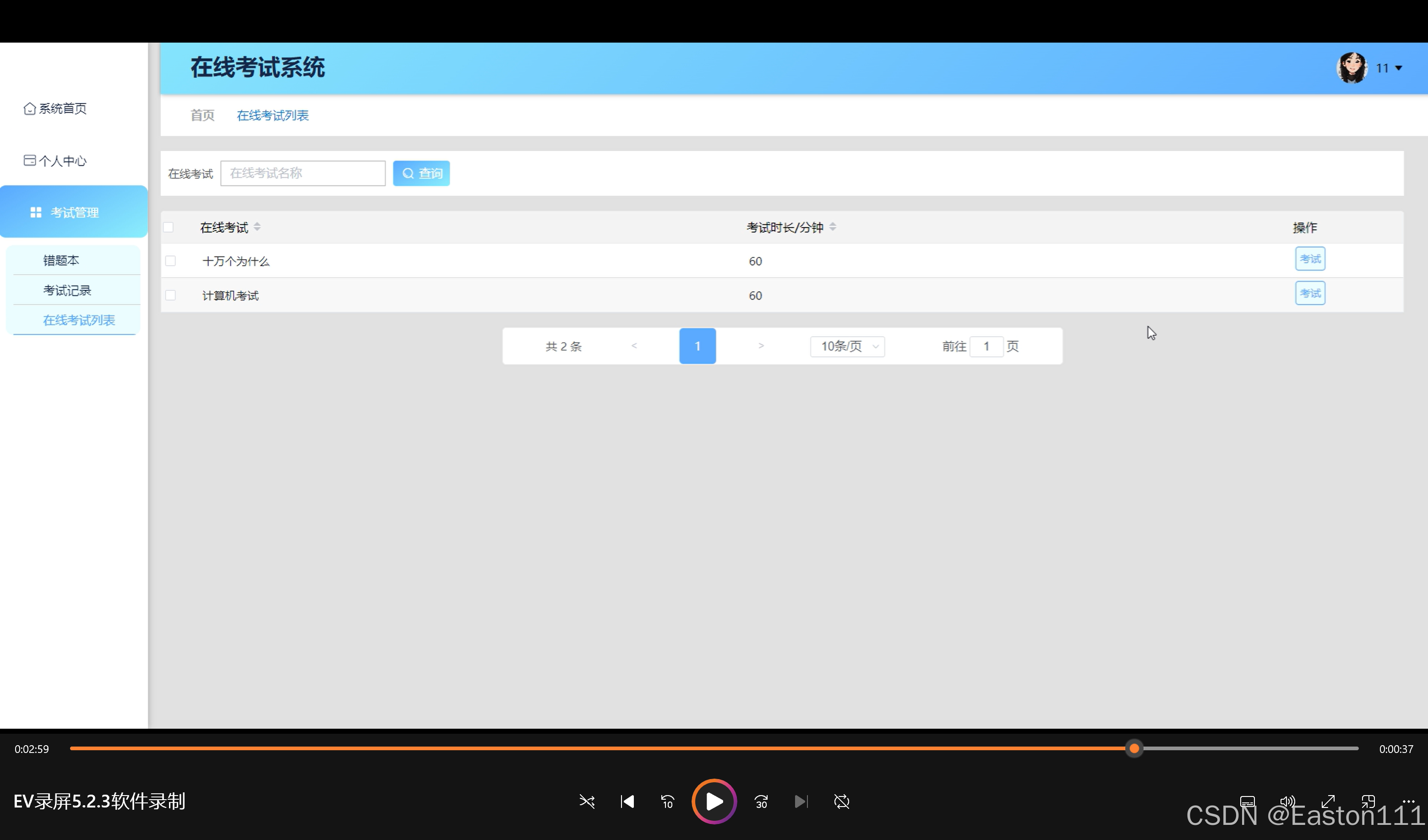
Task: Skip to the next track
Action: [801, 802]
